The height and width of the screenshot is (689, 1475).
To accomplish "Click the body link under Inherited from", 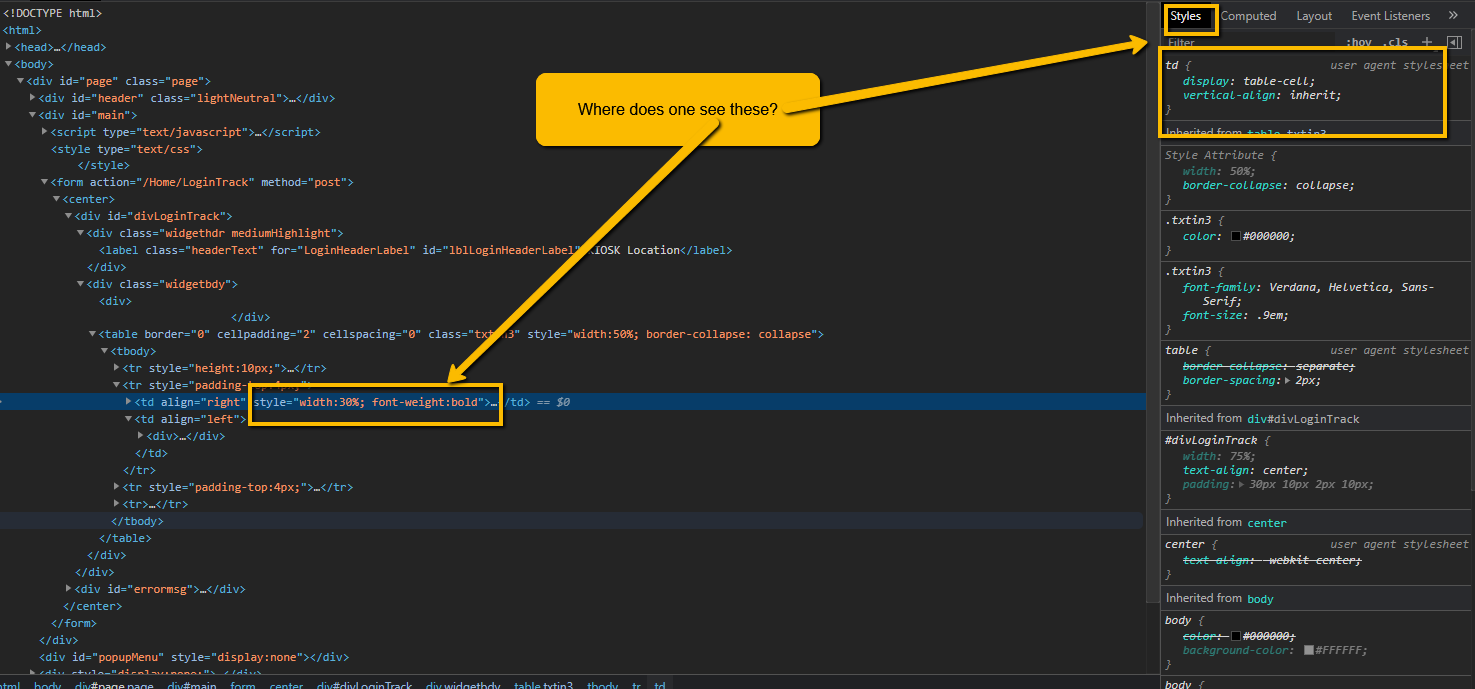I will coord(1260,598).
